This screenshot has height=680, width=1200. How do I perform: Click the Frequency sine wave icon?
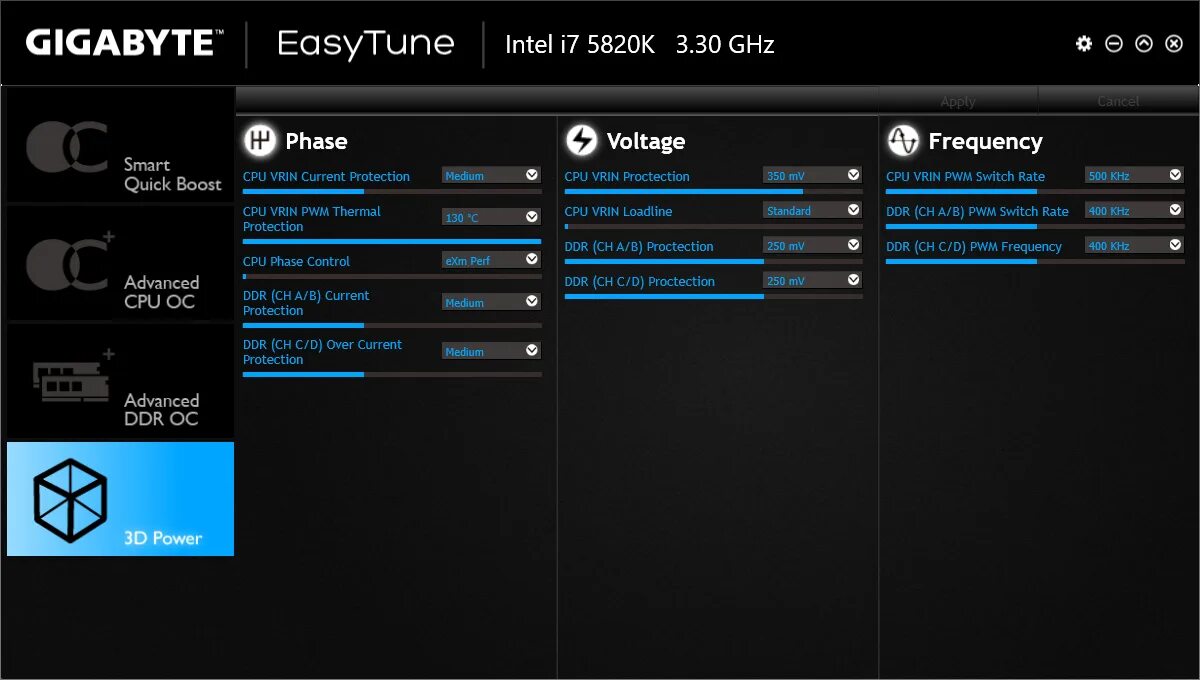(903, 140)
